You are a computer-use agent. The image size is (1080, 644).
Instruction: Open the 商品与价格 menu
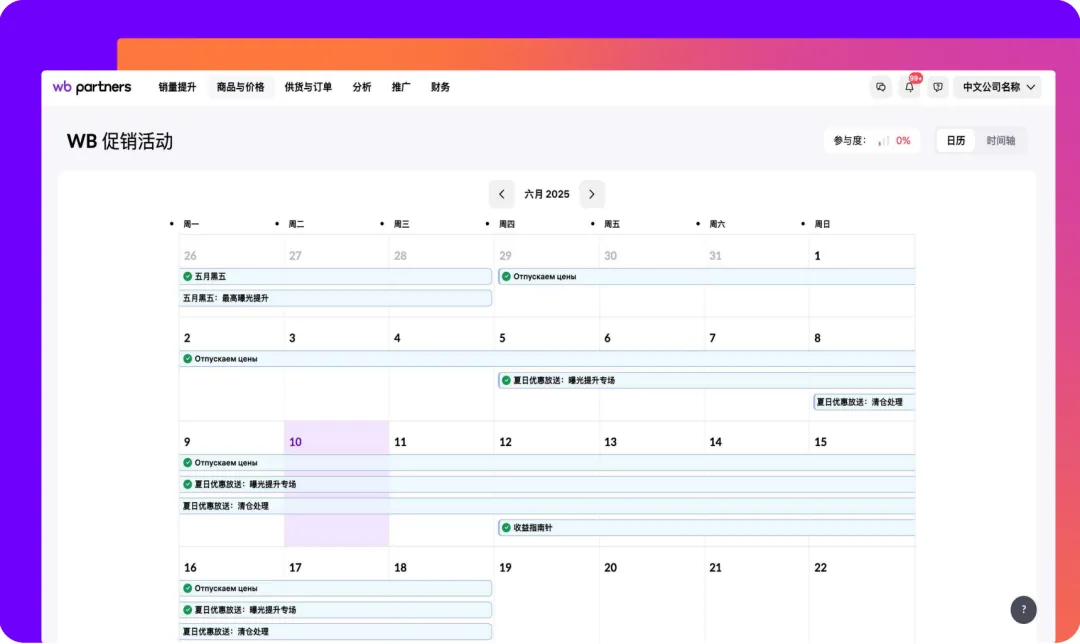(x=240, y=87)
